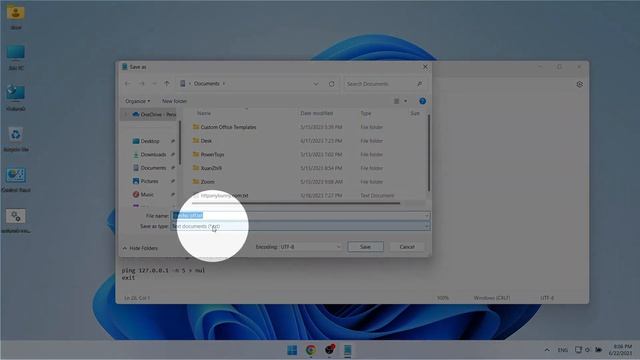Image resolution: width=640 pixels, height=360 pixels.
Task: Click Documents in the address bar path
Action: [x=207, y=84]
